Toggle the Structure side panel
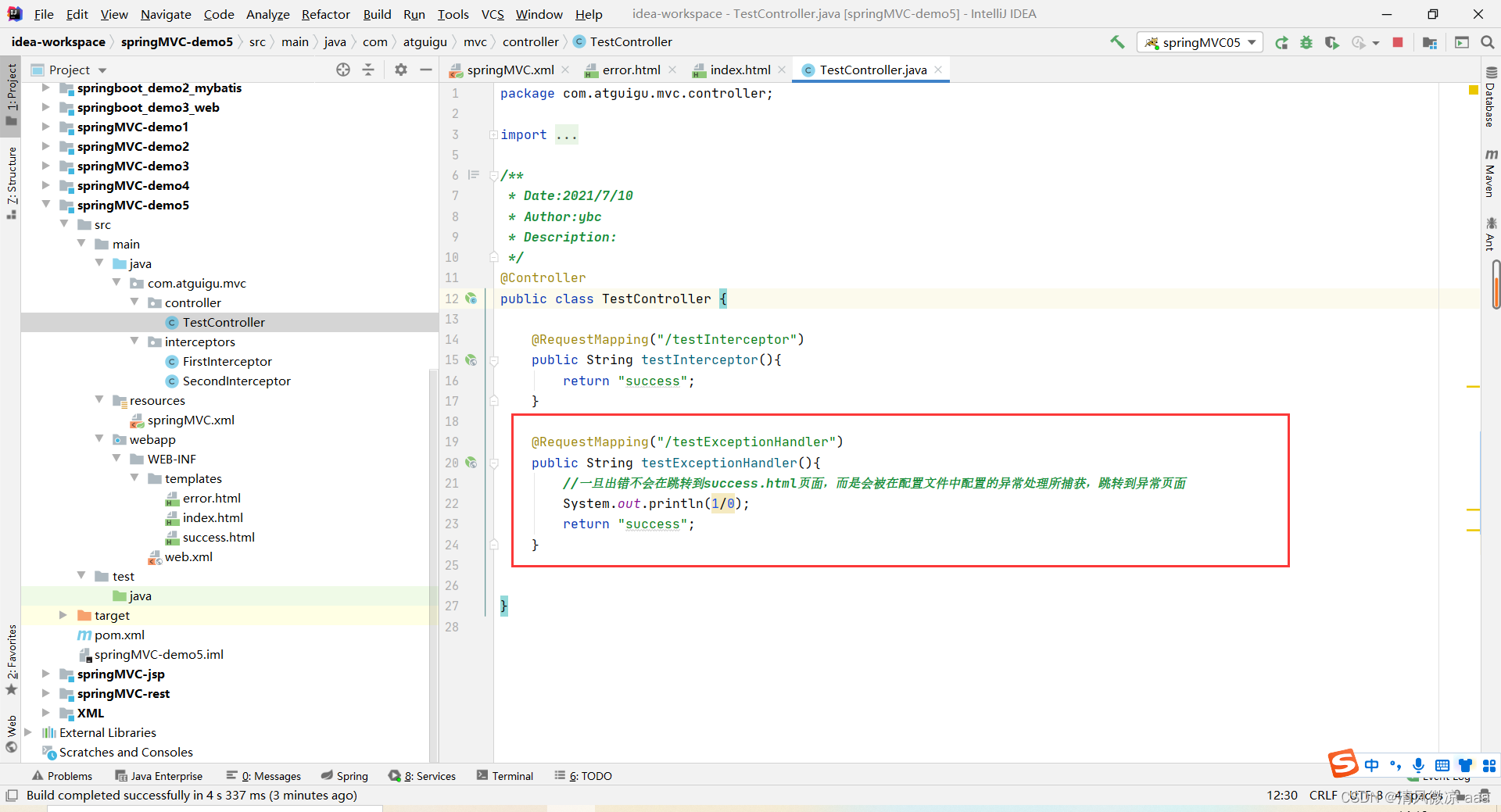1501x812 pixels. (11, 182)
